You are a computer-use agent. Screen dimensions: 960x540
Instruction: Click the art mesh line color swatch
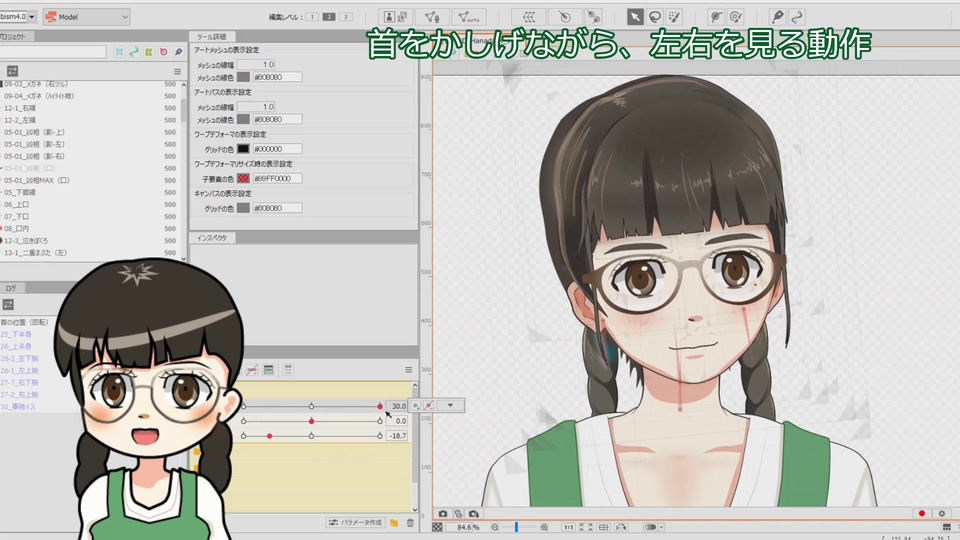[243, 77]
